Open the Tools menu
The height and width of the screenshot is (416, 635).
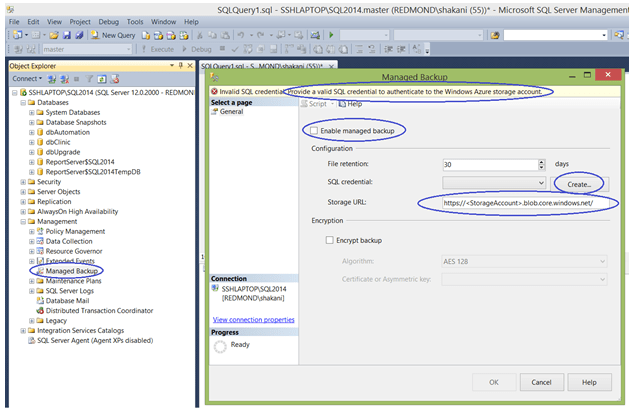(x=135, y=22)
